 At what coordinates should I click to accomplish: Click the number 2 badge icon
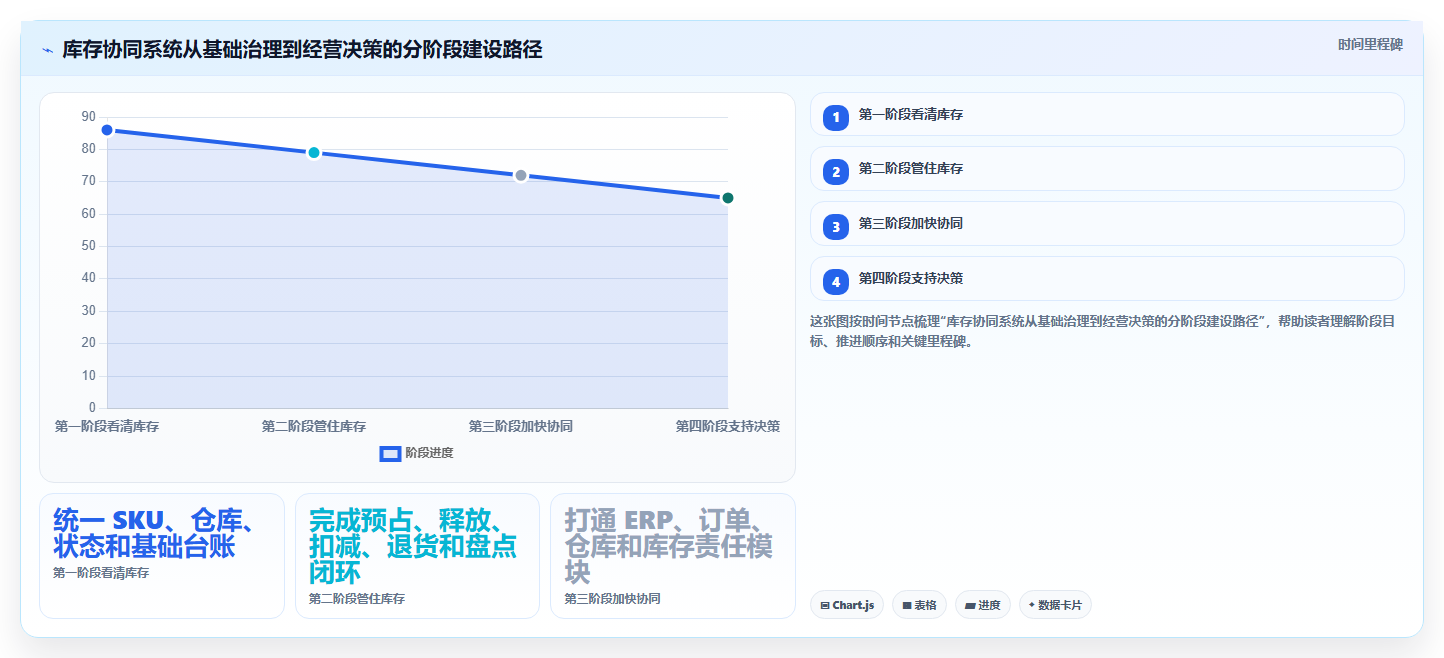(836, 171)
